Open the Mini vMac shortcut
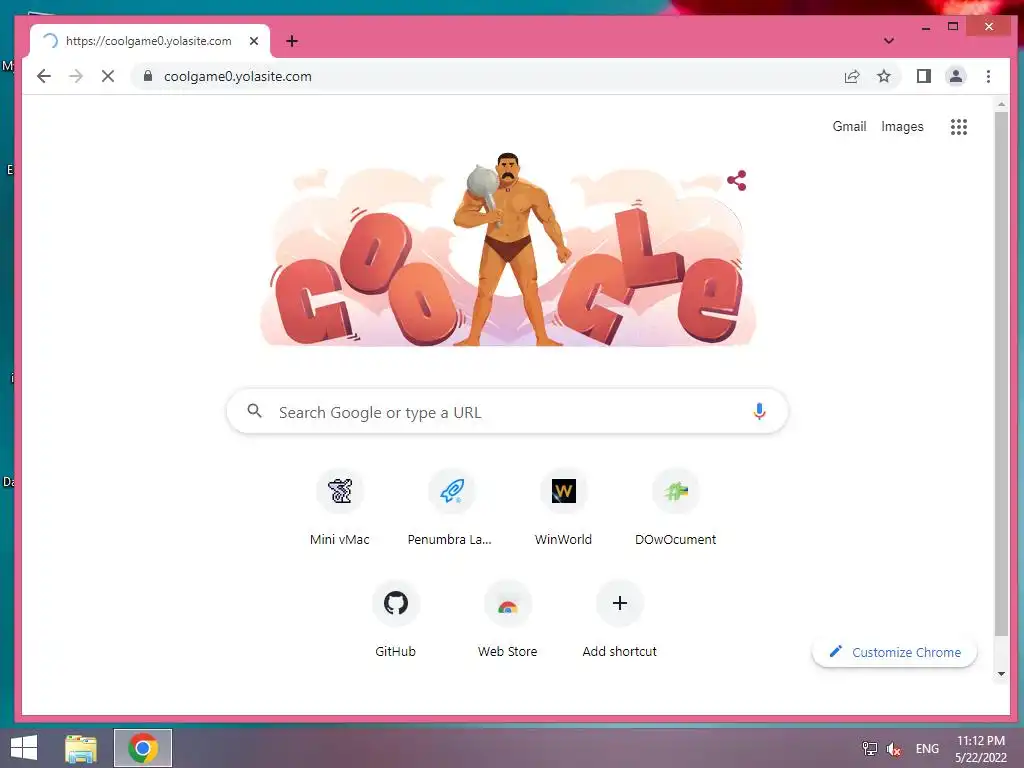 pyautogui.click(x=340, y=509)
